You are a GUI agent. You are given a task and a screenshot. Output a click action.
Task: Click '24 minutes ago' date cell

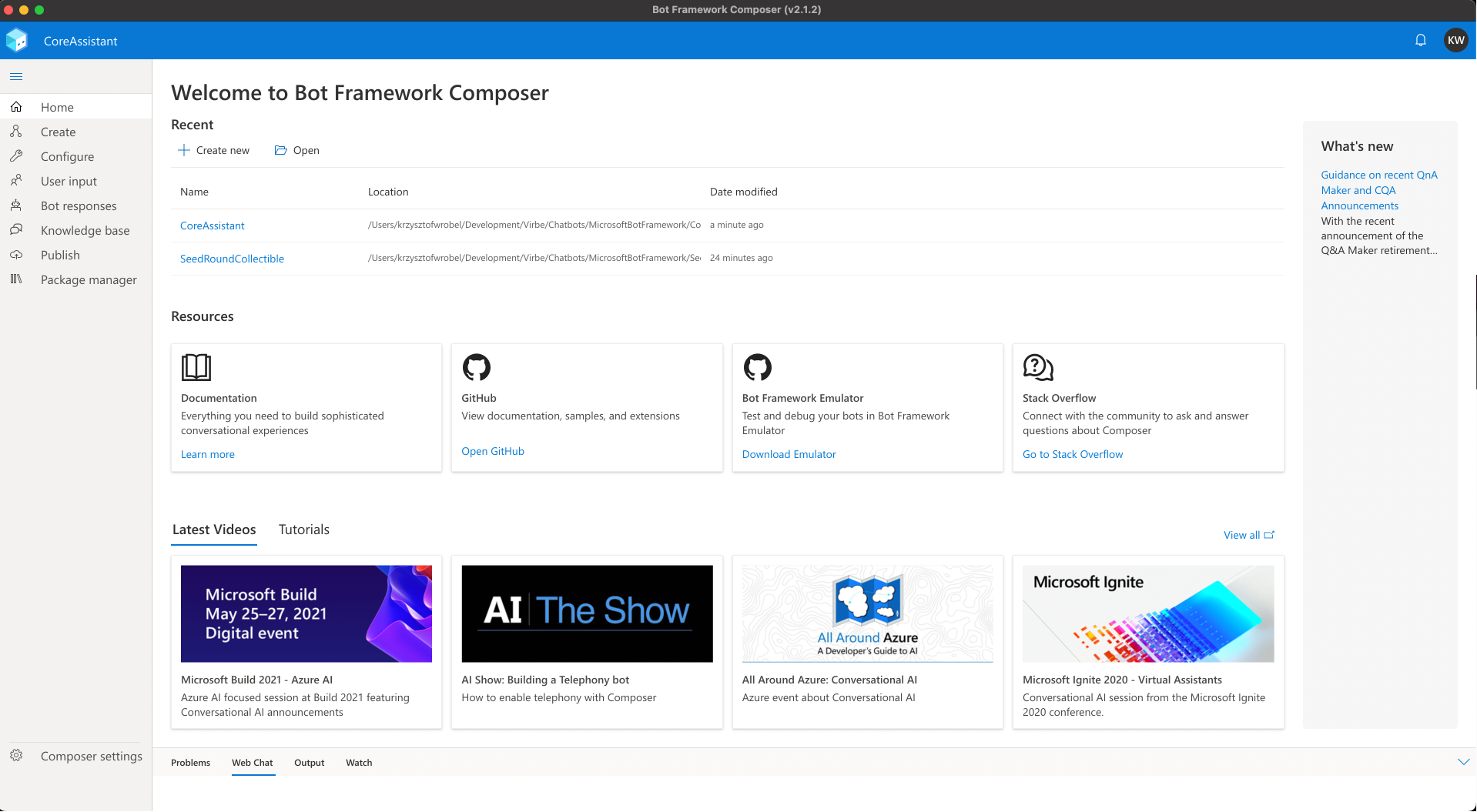[x=742, y=258]
